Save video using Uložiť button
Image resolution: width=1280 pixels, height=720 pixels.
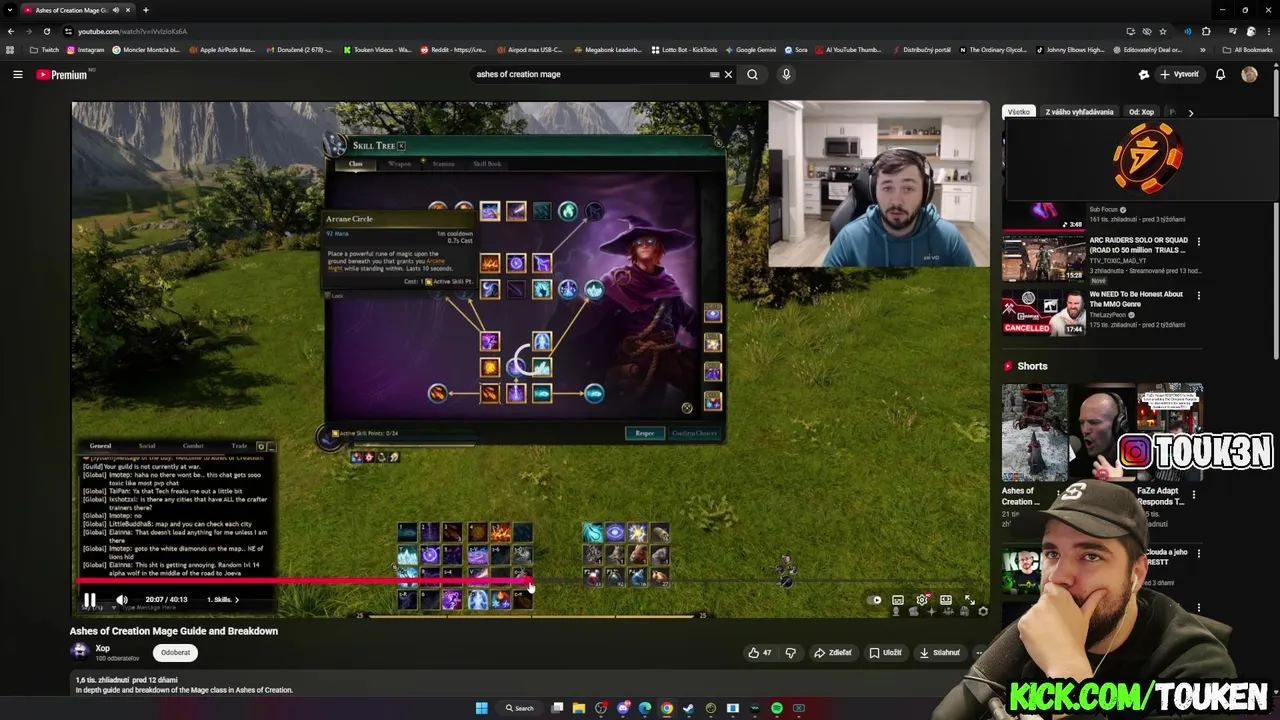click(x=886, y=653)
